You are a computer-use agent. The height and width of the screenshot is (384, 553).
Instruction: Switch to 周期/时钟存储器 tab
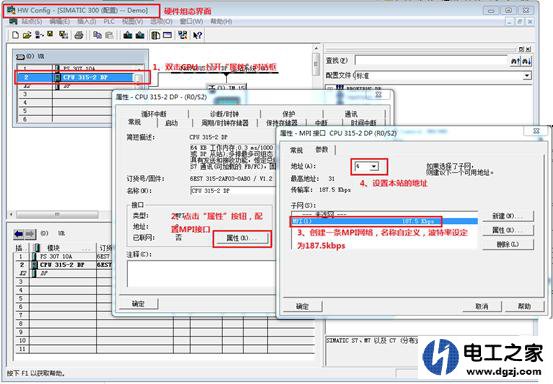[225, 123]
